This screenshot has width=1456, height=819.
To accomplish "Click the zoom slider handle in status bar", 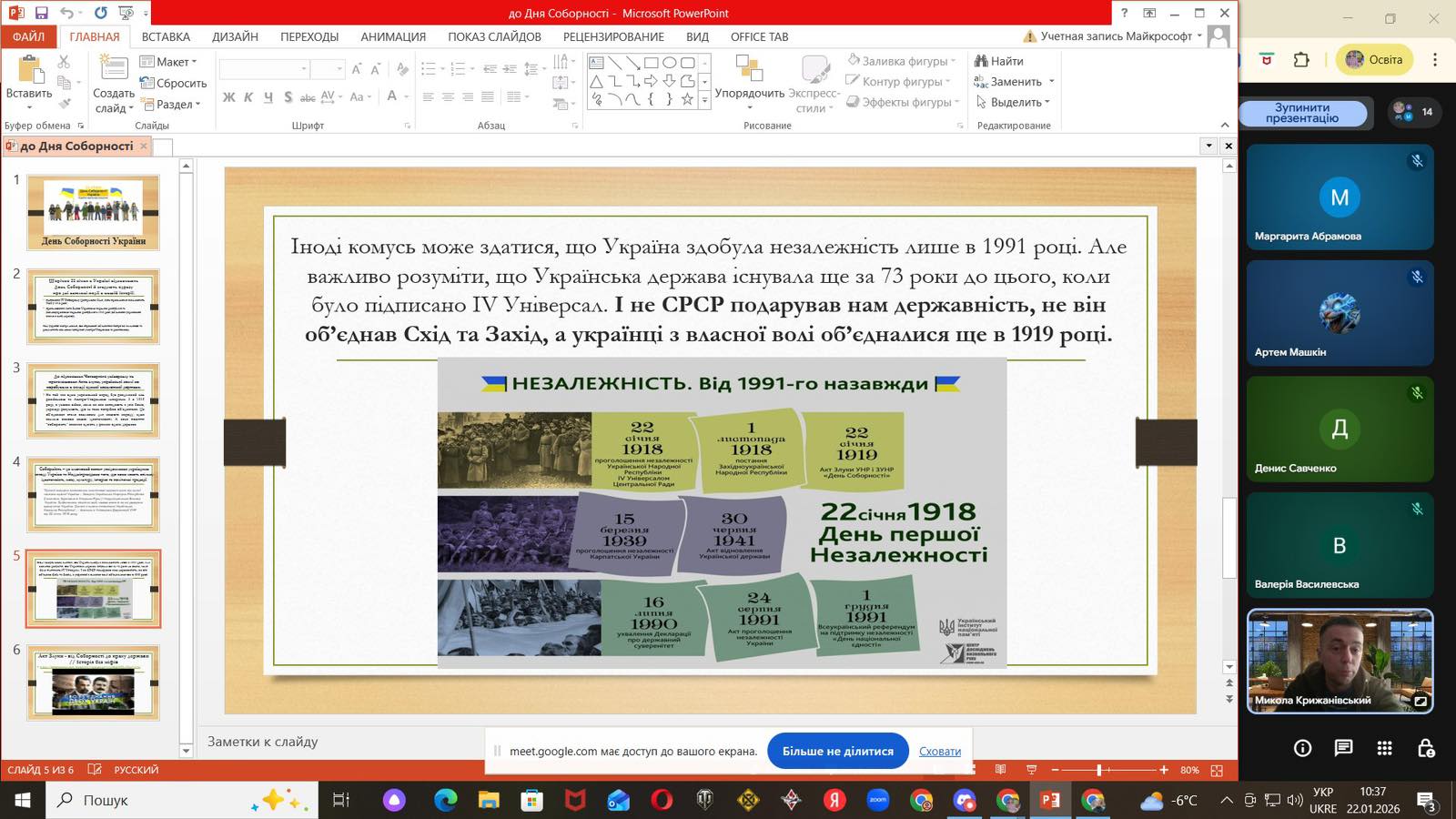I will coord(1099,770).
